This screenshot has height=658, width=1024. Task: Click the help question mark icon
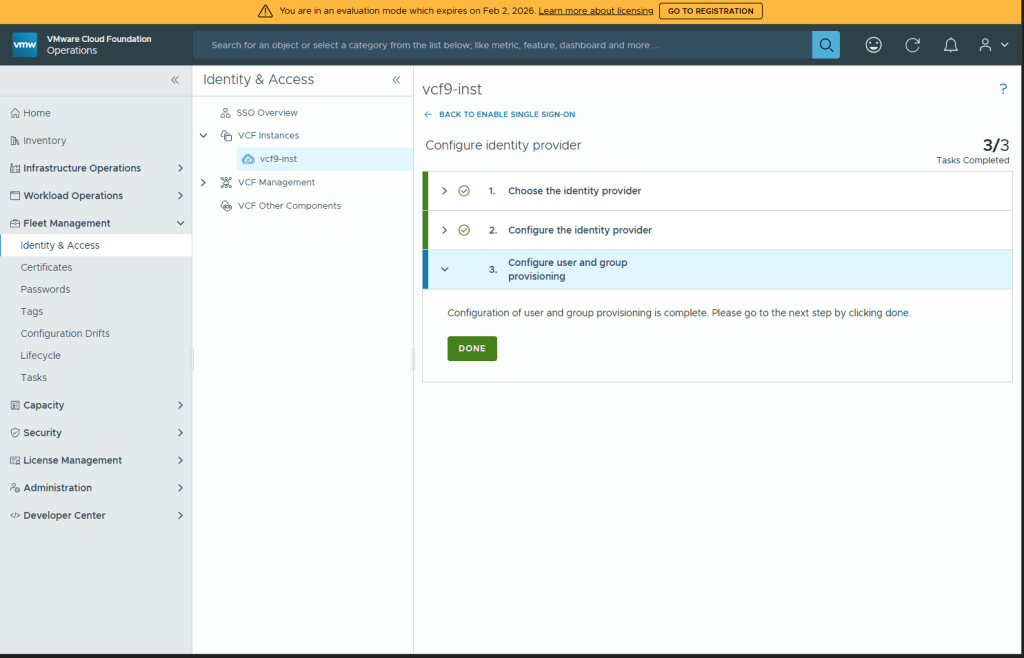point(1003,89)
